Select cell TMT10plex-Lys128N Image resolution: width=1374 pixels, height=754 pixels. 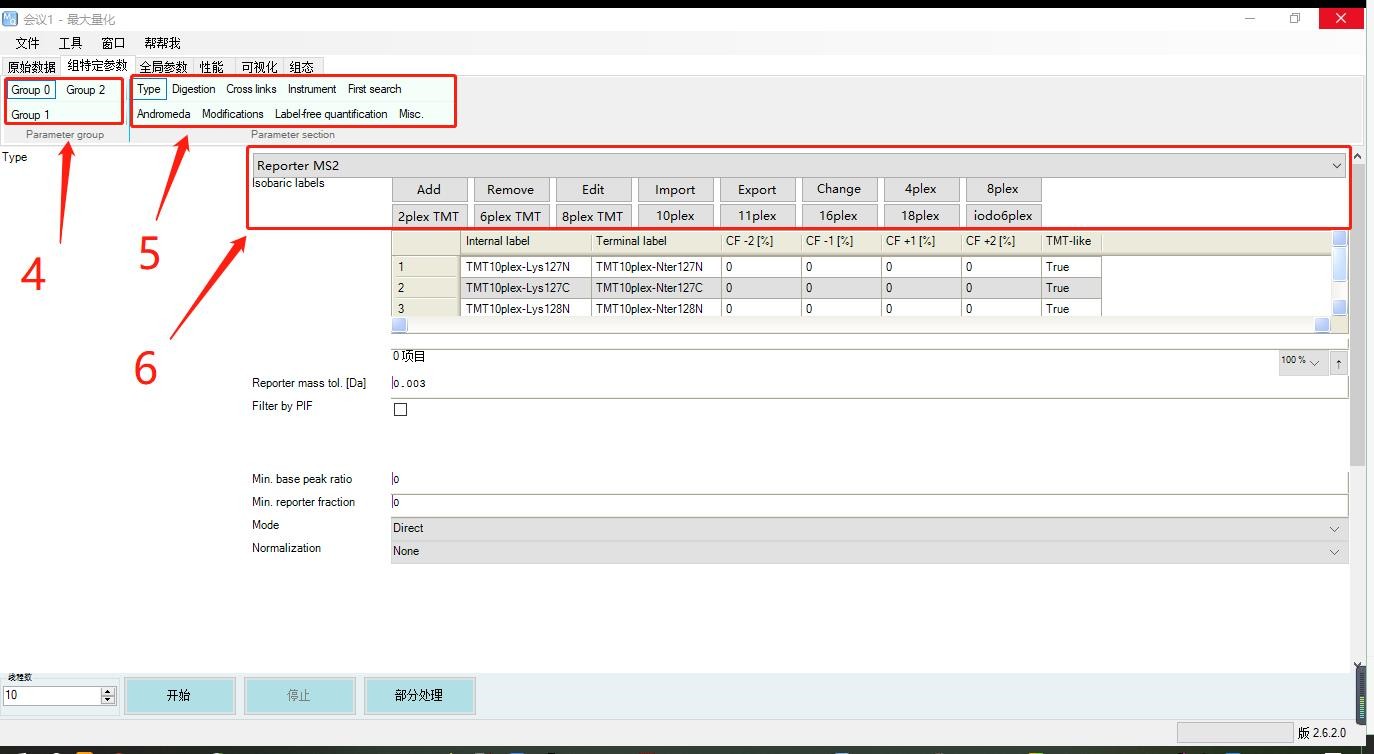pos(526,309)
